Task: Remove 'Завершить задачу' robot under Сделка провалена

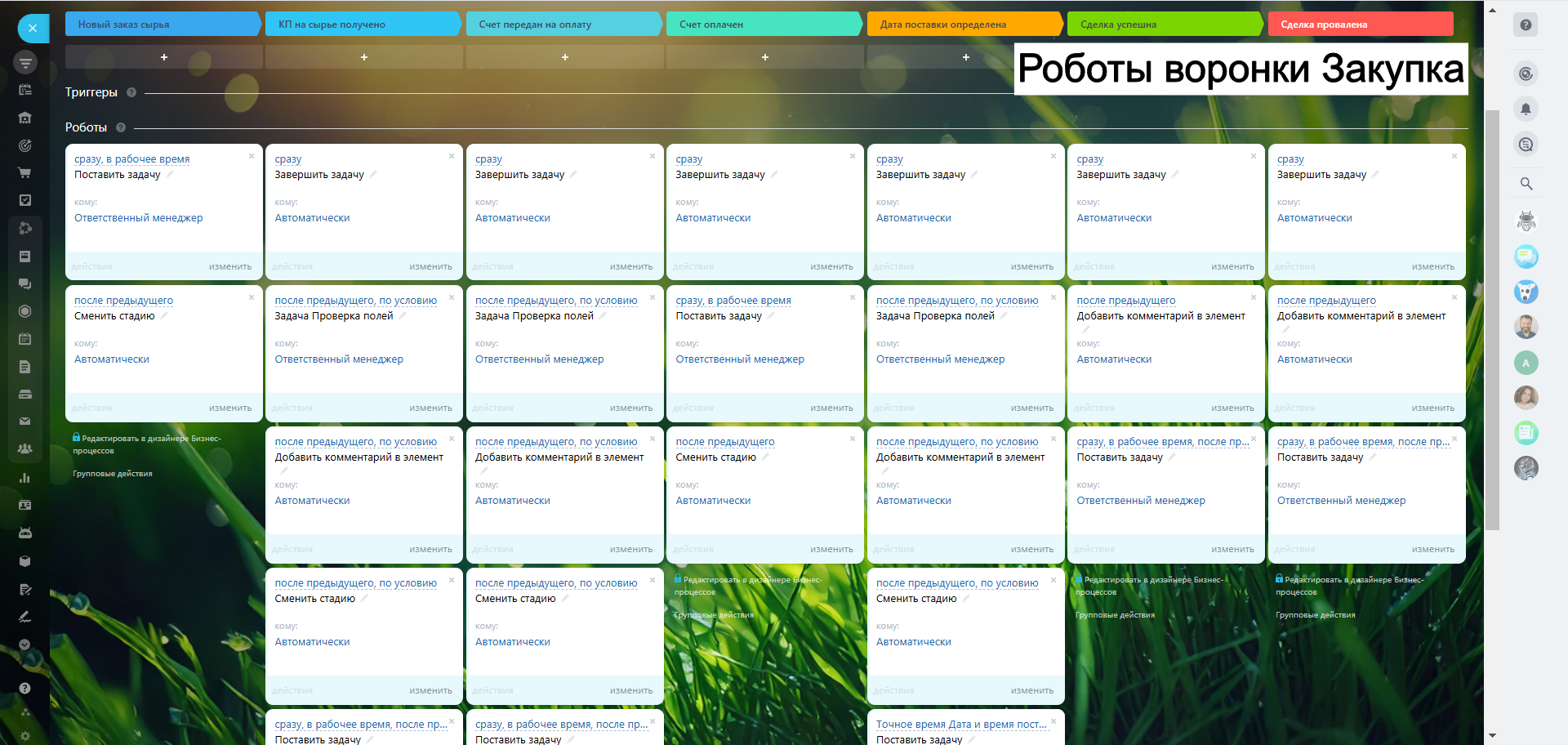Action: coord(1454,156)
